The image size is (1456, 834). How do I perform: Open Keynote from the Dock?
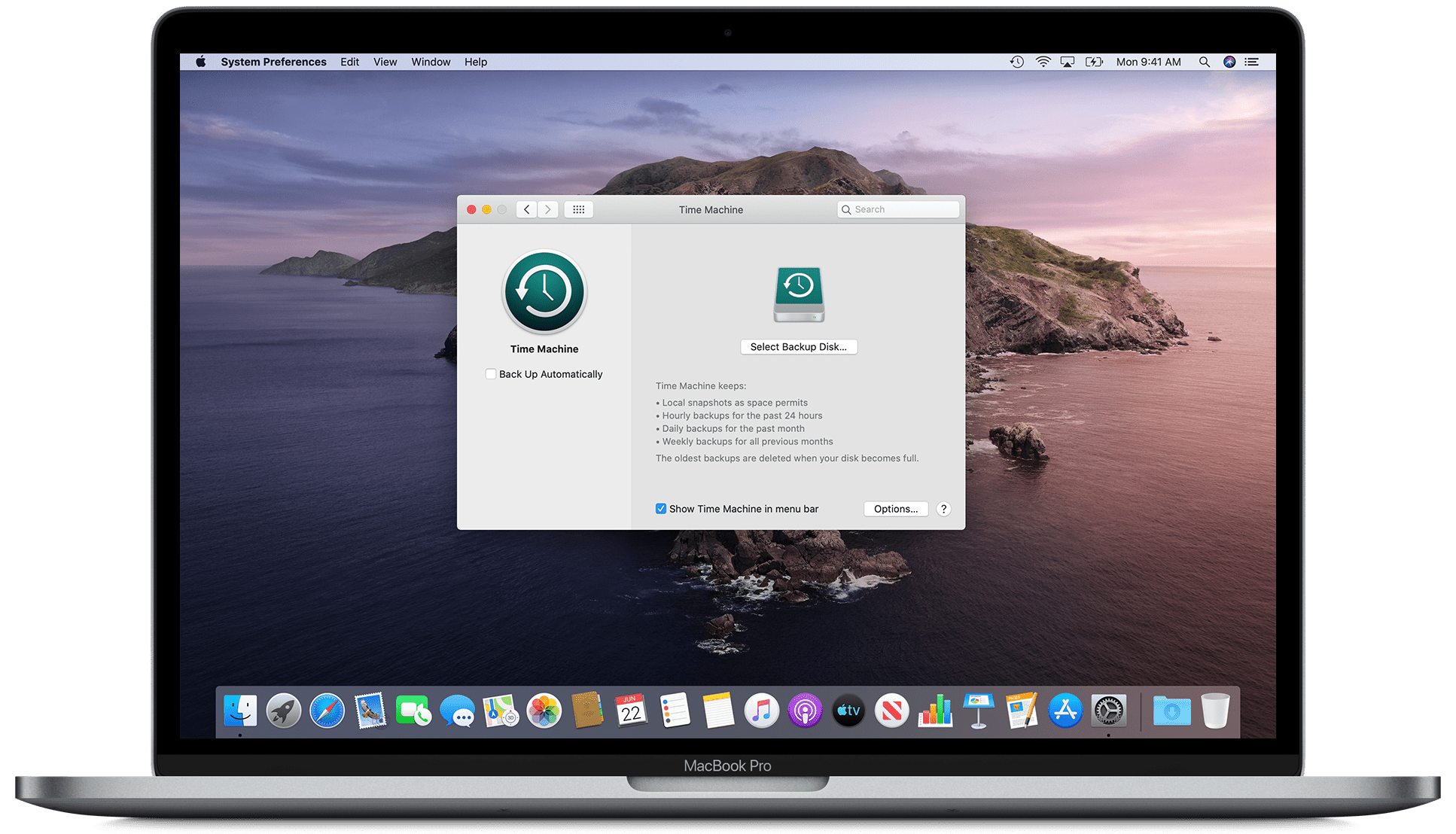coord(979,711)
